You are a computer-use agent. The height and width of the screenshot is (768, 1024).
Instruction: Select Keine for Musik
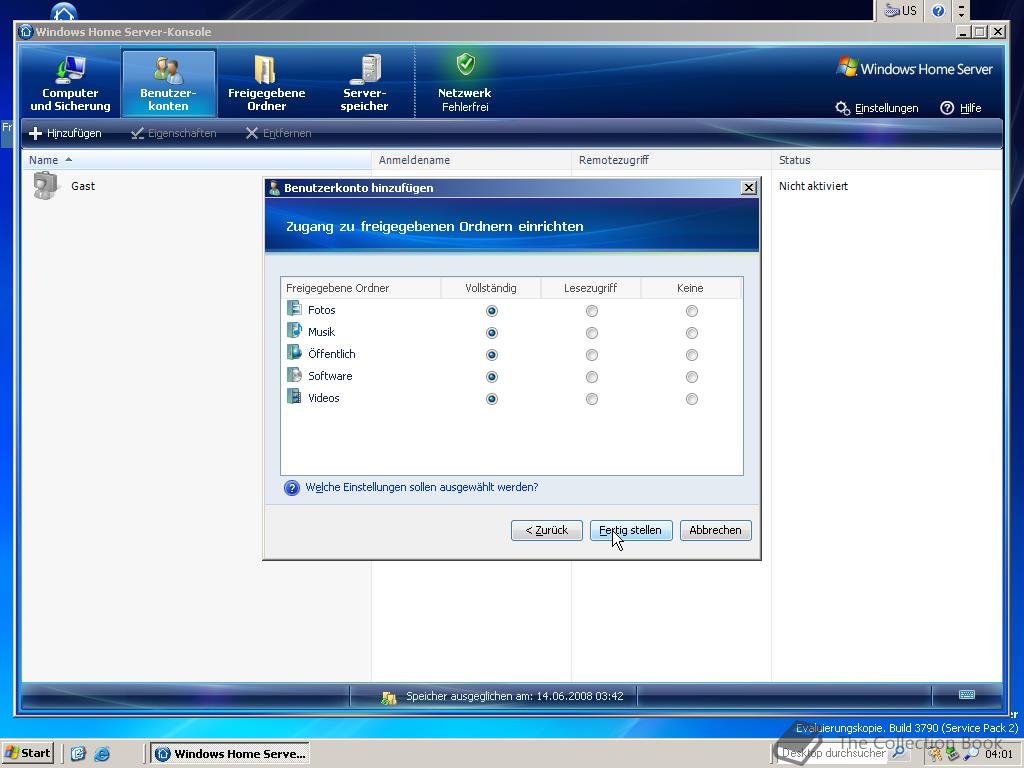pos(692,333)
